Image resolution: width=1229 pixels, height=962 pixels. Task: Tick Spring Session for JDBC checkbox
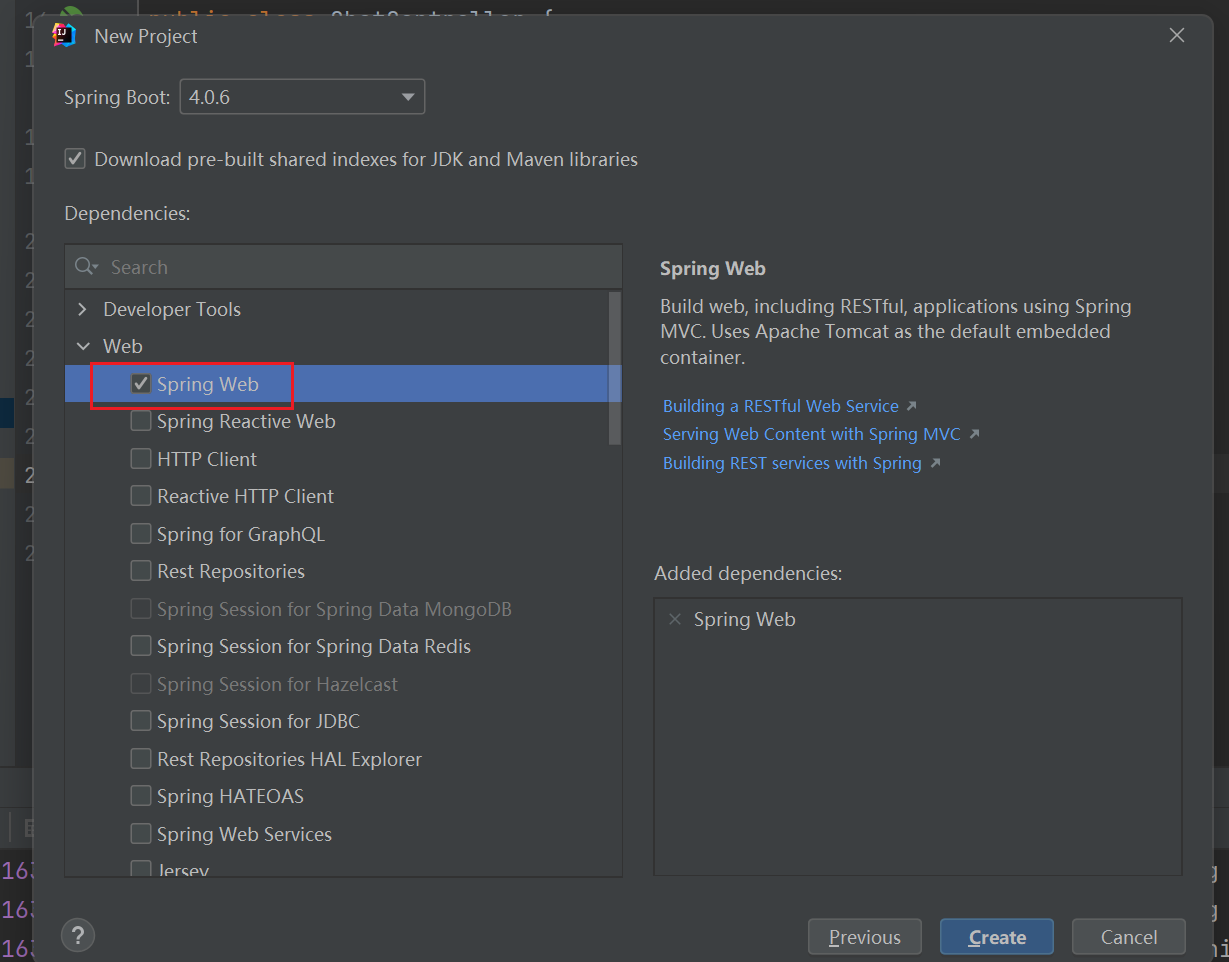point(141,721)
